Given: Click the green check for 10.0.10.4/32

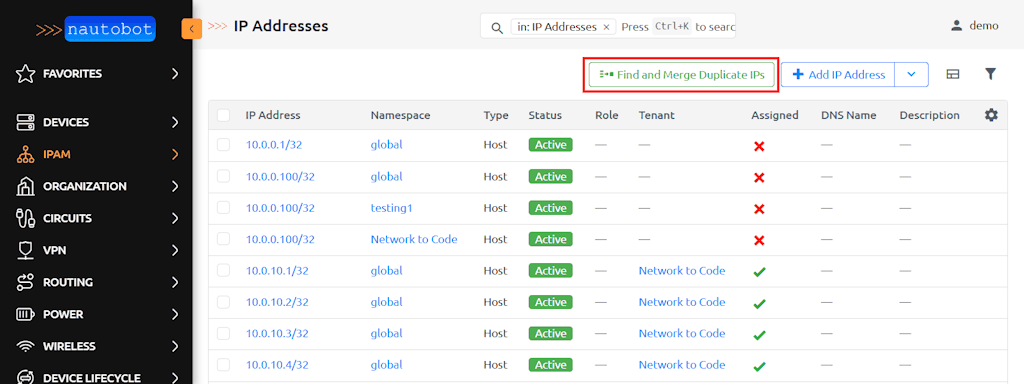Looking at the screenshot, I should [x=759, y=366].
